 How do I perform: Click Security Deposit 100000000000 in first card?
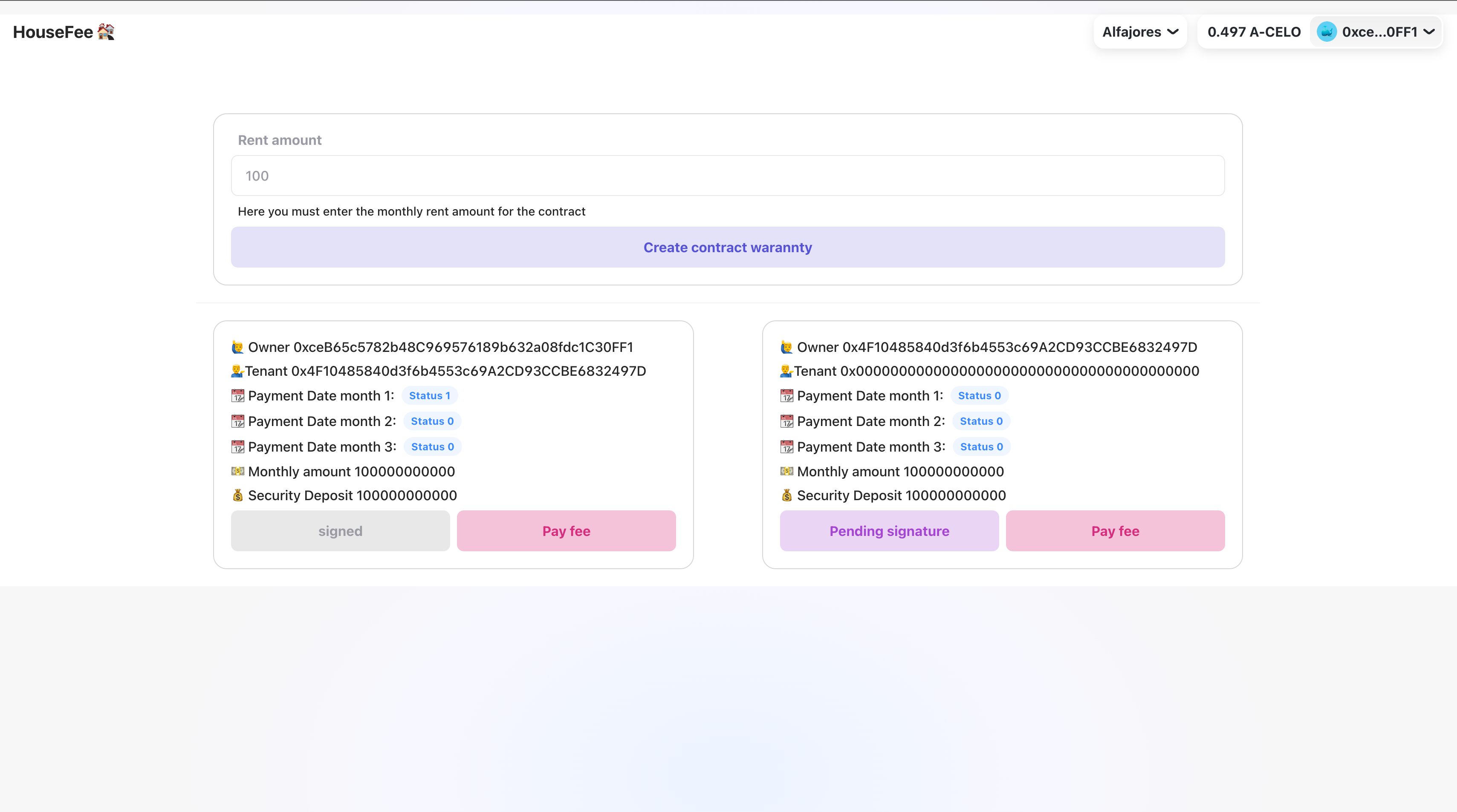(x=353, y=495)
